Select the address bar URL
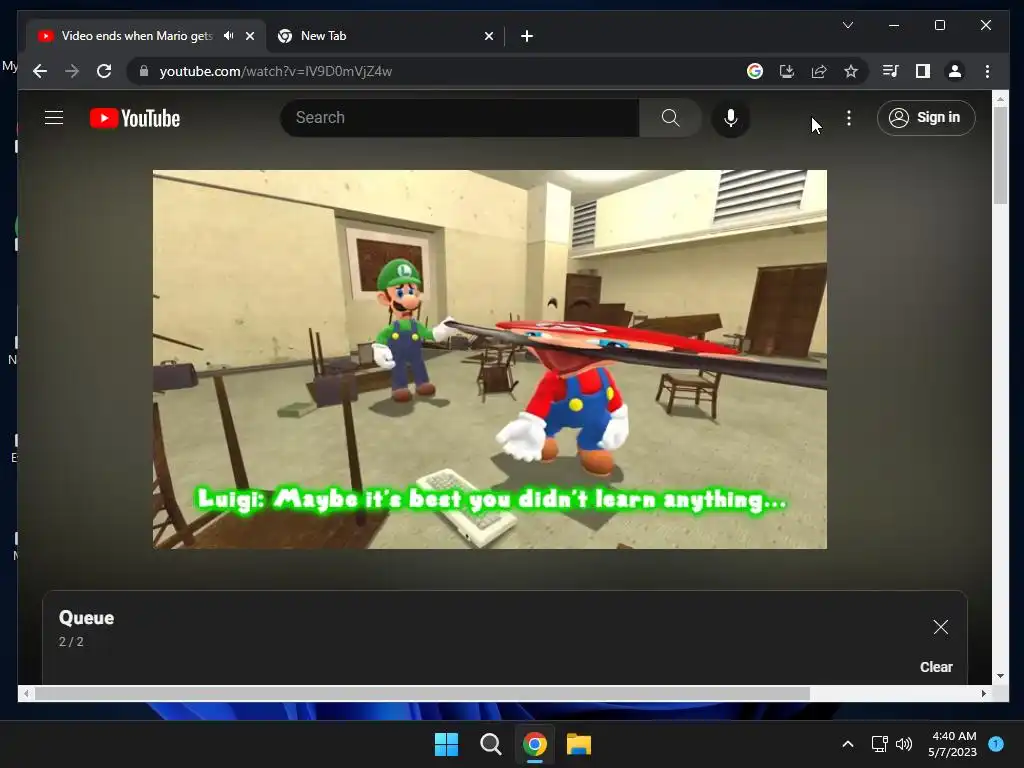 click(x=276, y=71)
